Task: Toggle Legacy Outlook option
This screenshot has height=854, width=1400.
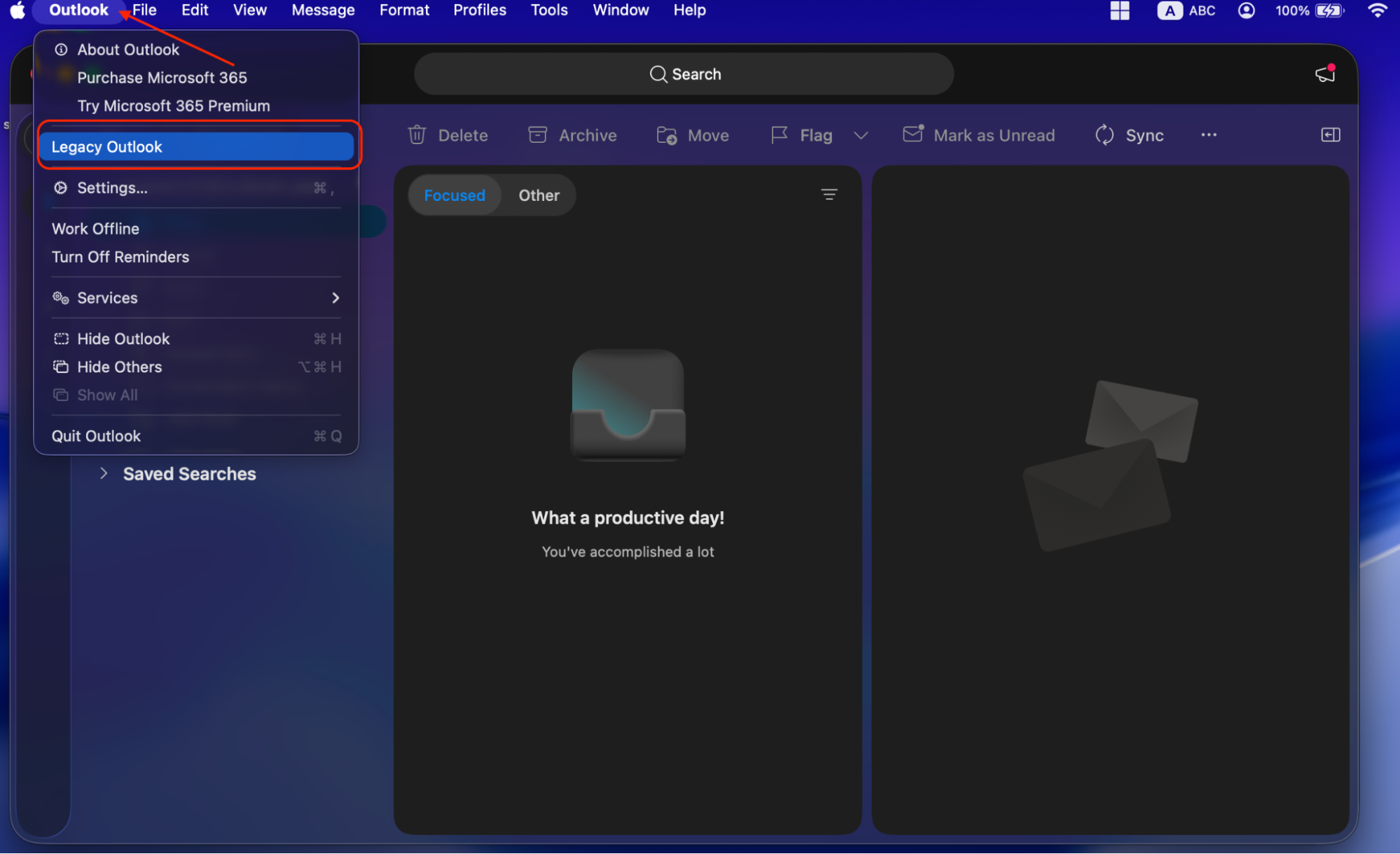Action: point(196,147)
